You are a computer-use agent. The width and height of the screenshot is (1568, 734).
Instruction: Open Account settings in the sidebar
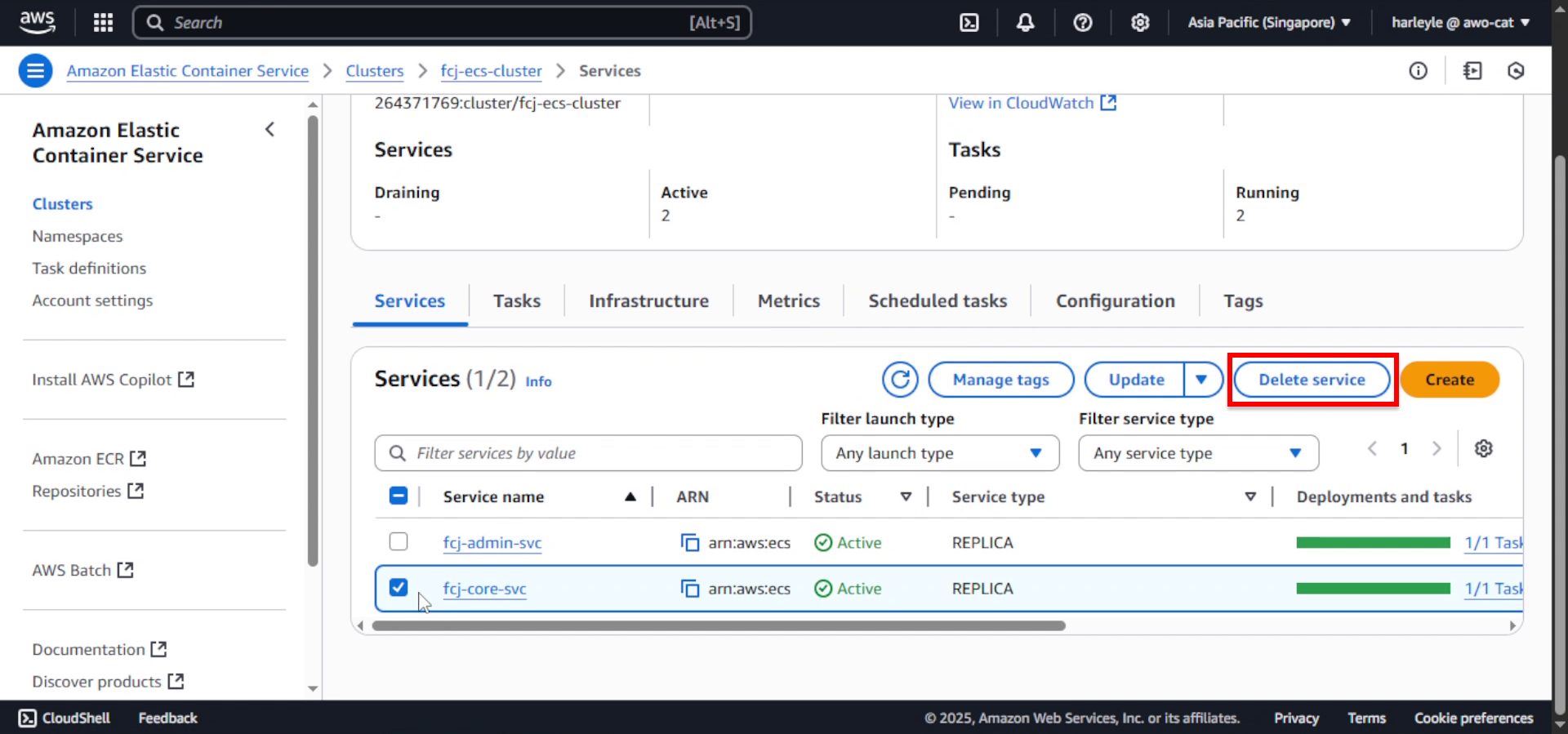coord(92,300)
